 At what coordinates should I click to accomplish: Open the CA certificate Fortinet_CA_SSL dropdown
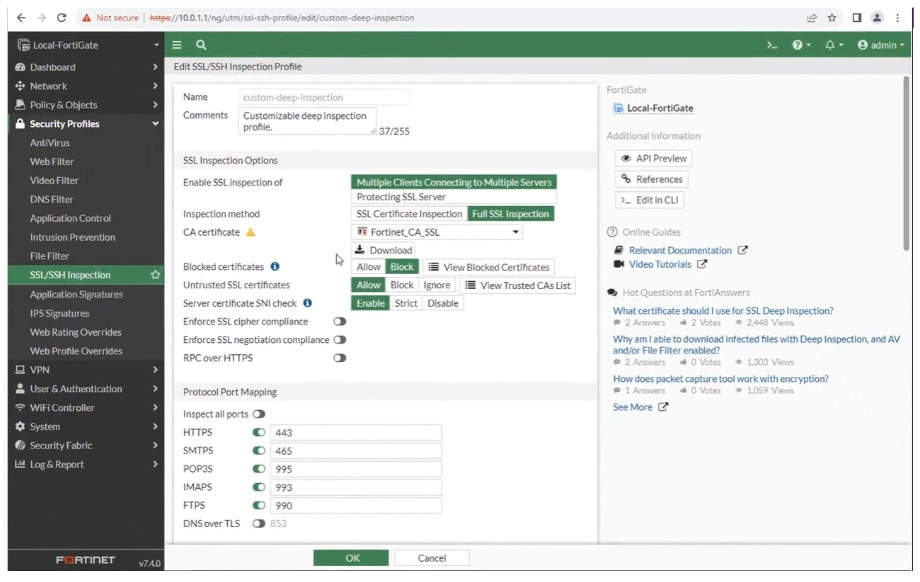point(437,232)
